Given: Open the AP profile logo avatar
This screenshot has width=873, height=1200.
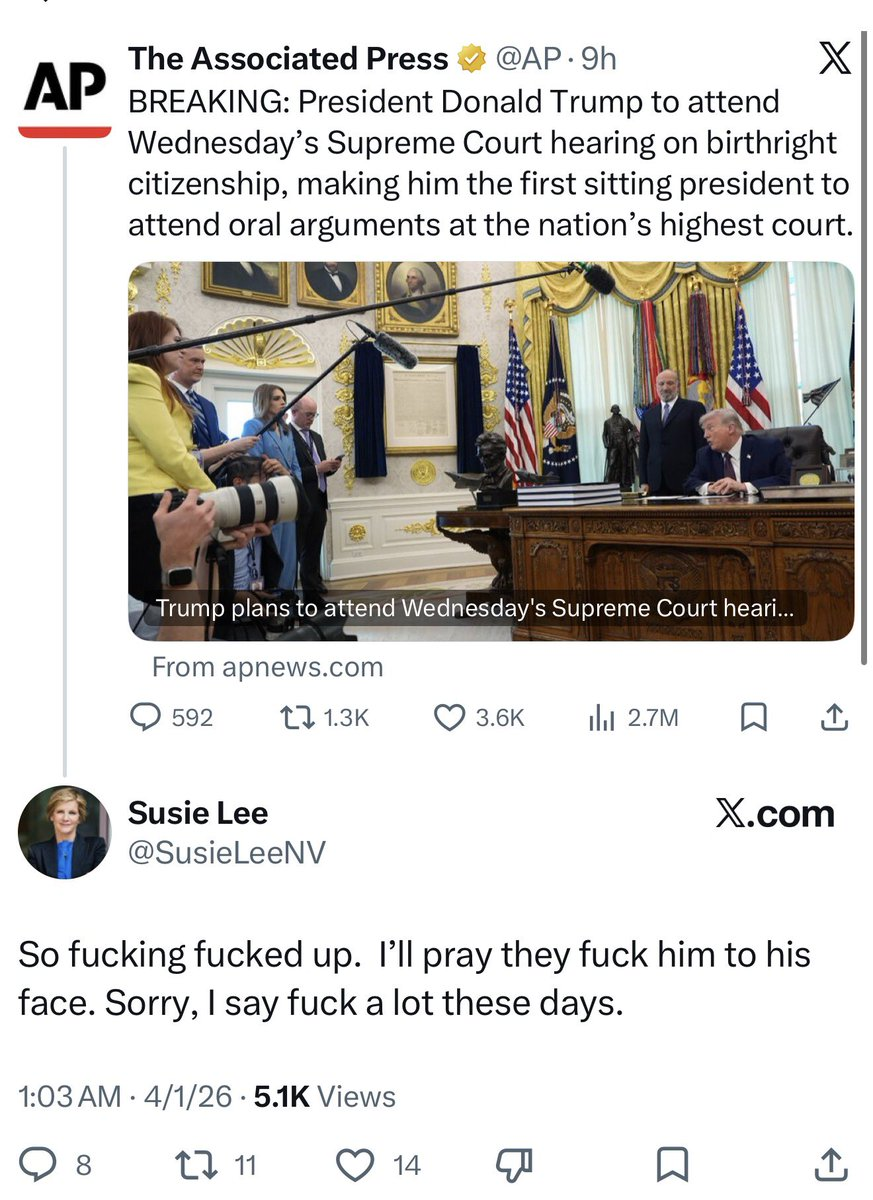Looking at the screenshot, I should pyautogui.click(x=65, y=95).
